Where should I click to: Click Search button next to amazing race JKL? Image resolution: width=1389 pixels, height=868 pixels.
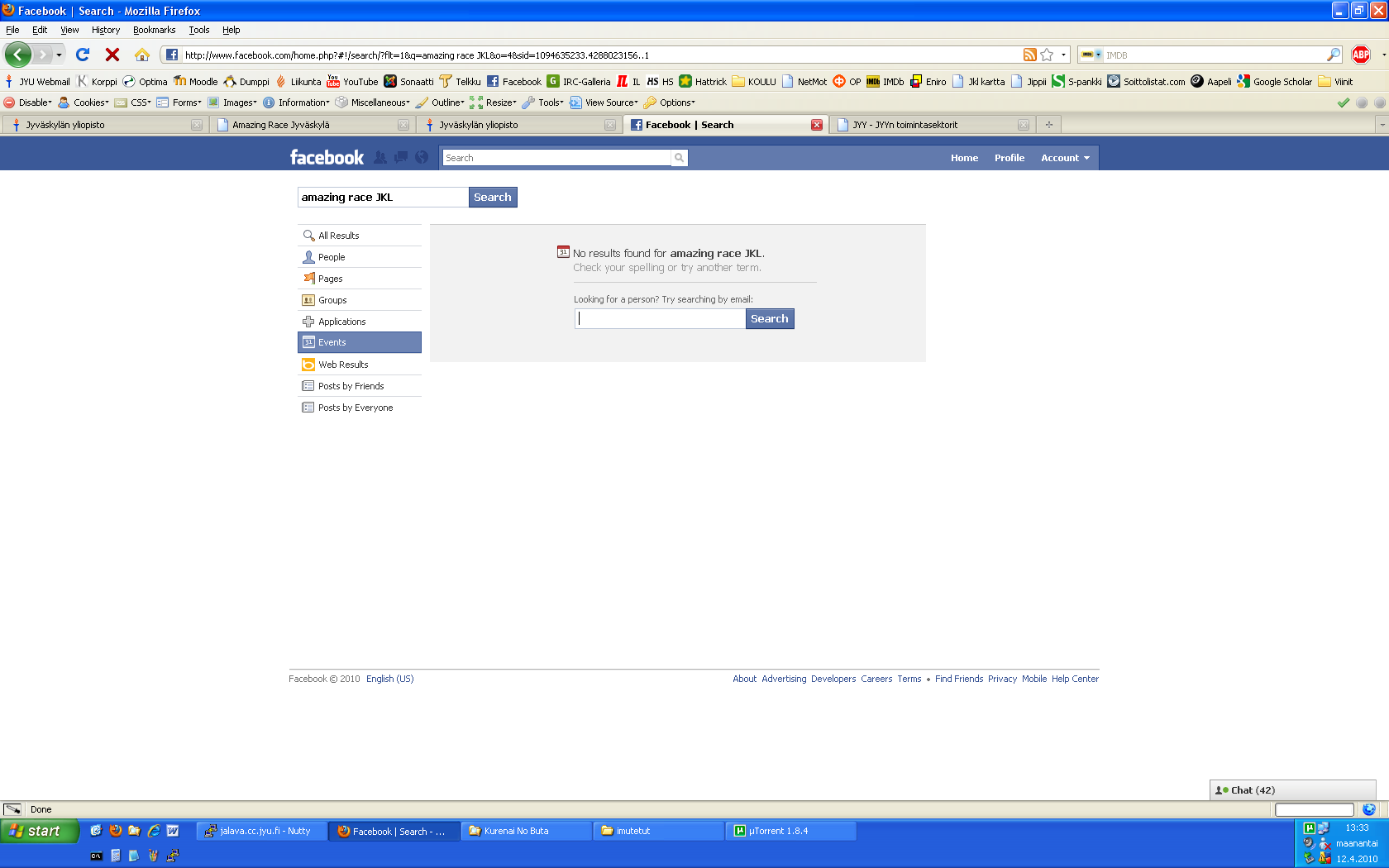(493, 197)
